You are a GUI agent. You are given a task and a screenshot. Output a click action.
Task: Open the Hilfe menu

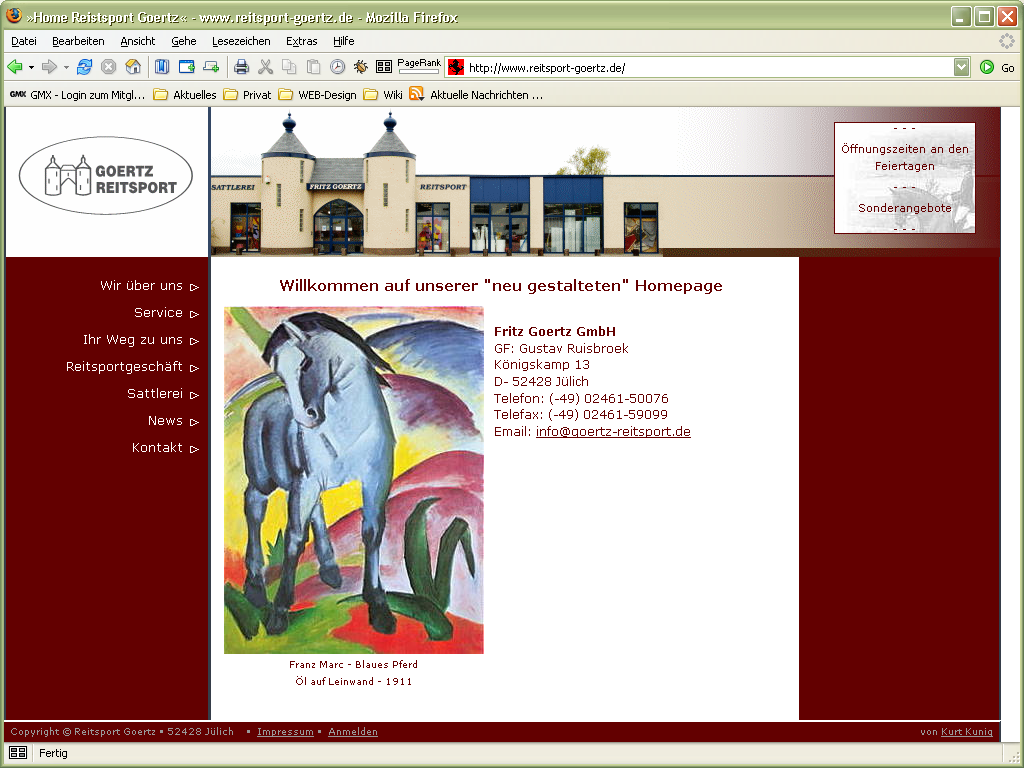pyautogui.click(x=344, y=41)
